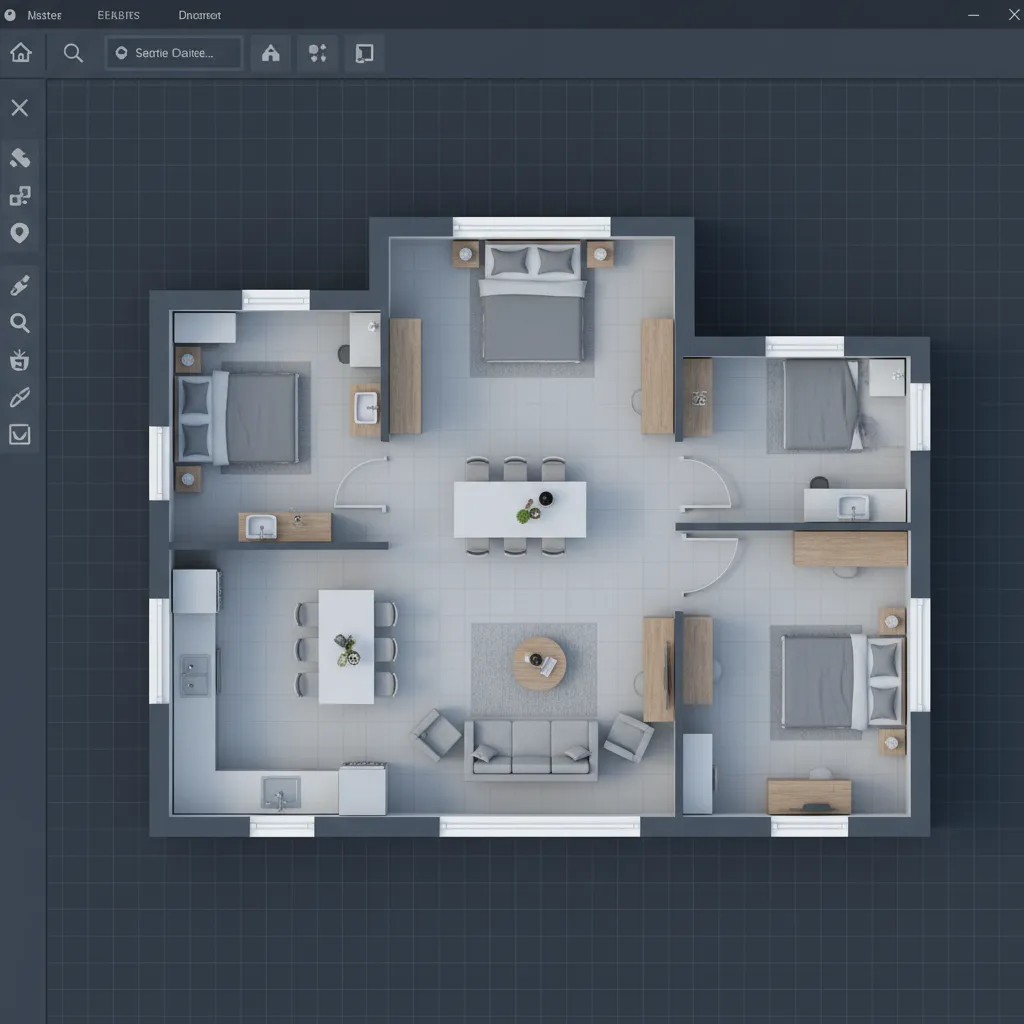Open the Dnarset menu item

point(199,15)
